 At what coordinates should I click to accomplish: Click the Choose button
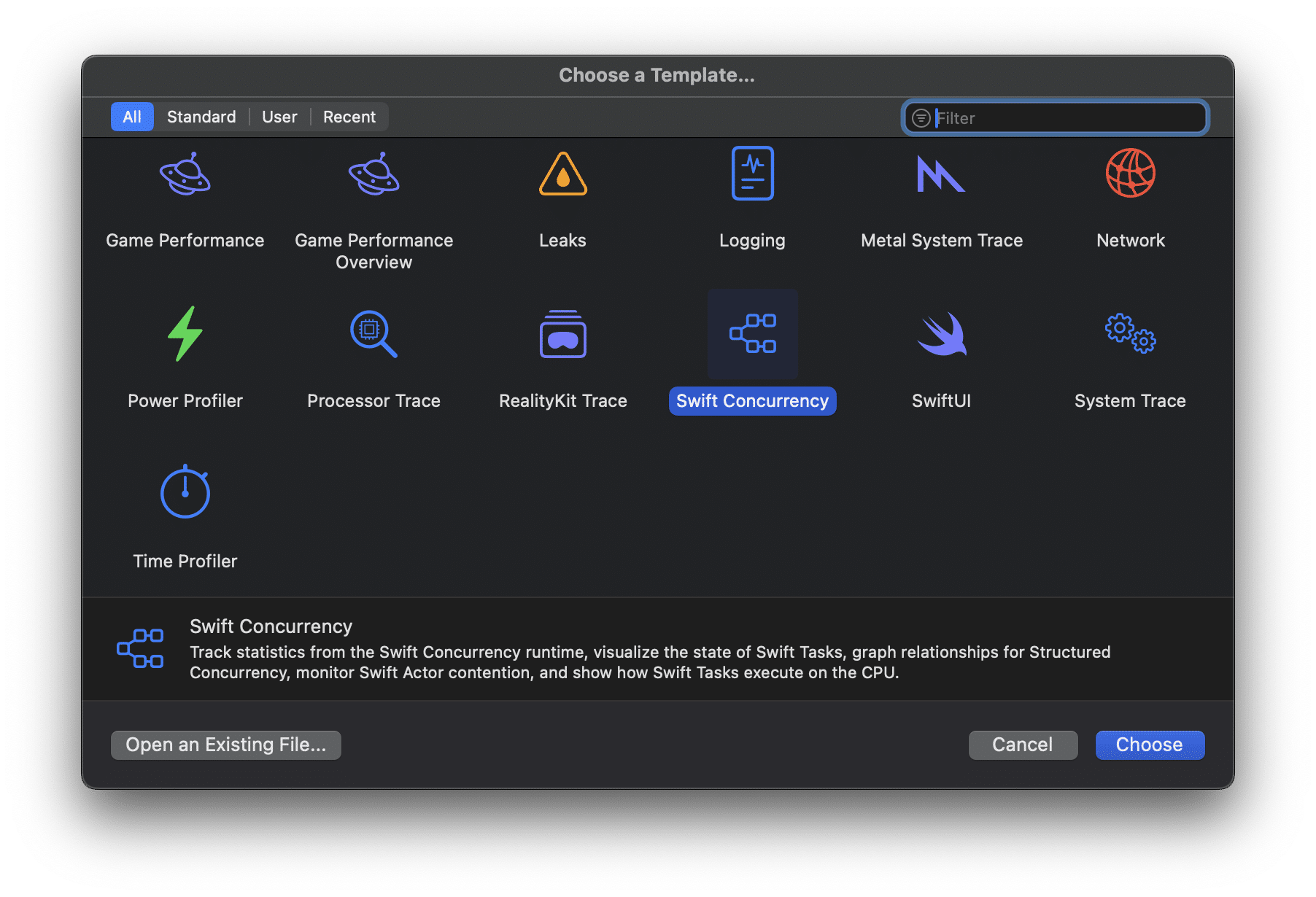pos(1149,745)
